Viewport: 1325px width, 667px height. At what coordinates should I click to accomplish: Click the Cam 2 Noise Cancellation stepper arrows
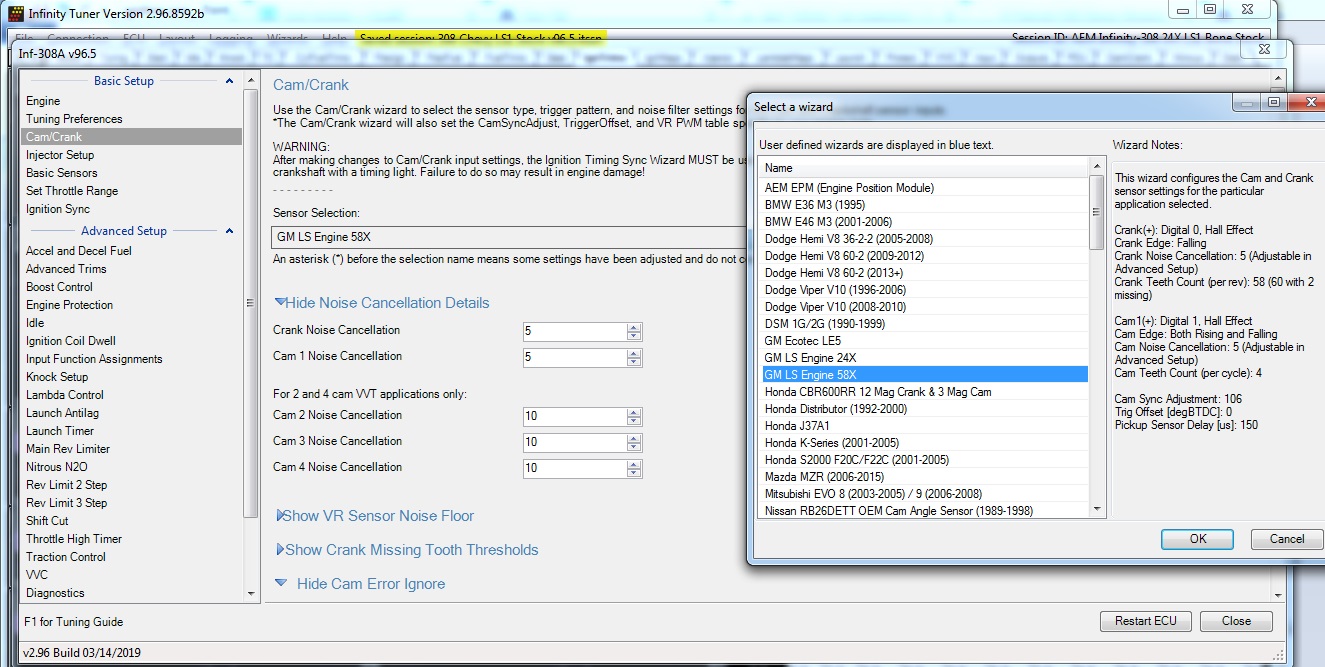tap(634, 416)
